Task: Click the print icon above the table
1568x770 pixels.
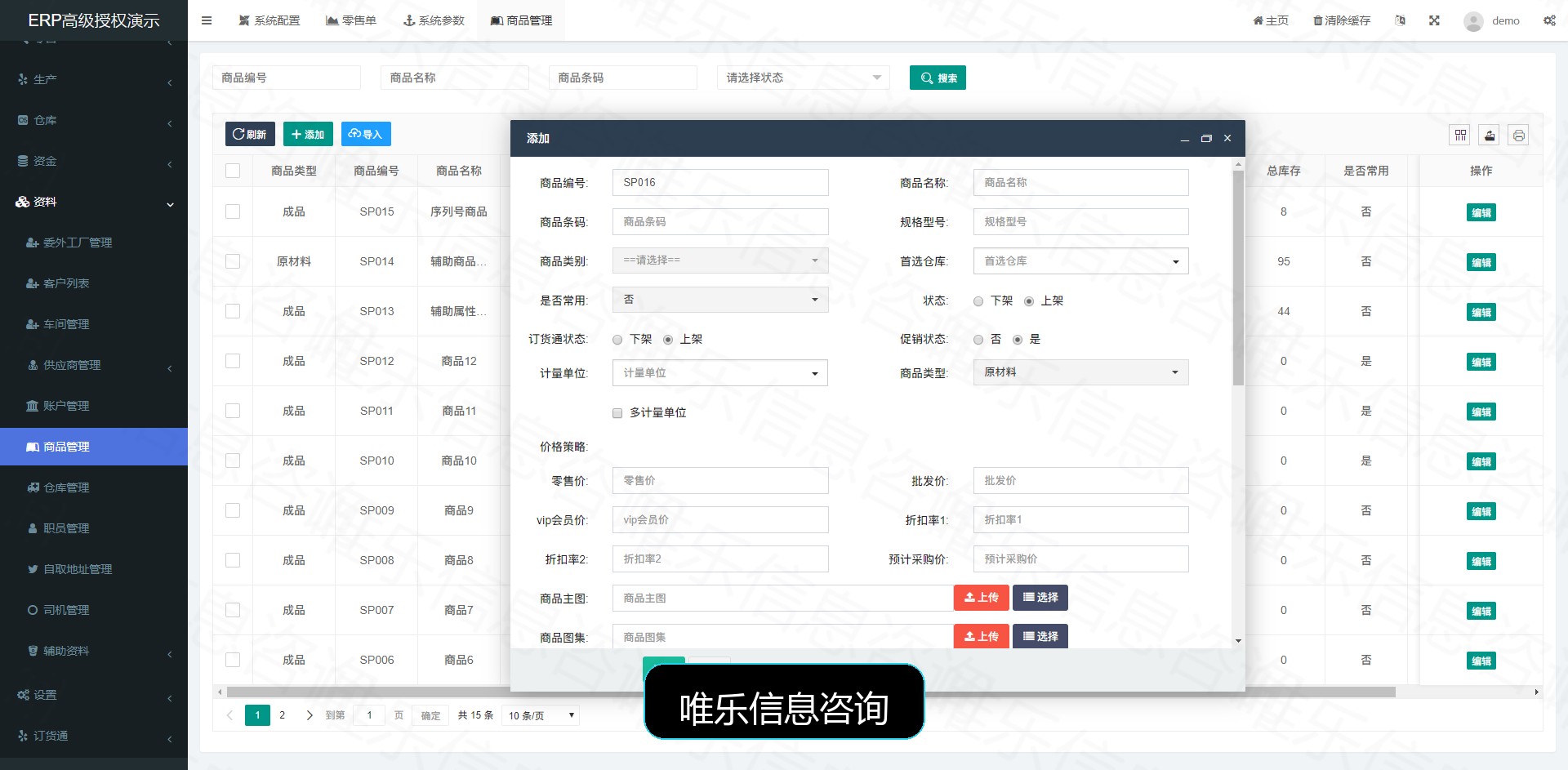Action: pyautogui.click(x=1518, y=135)
